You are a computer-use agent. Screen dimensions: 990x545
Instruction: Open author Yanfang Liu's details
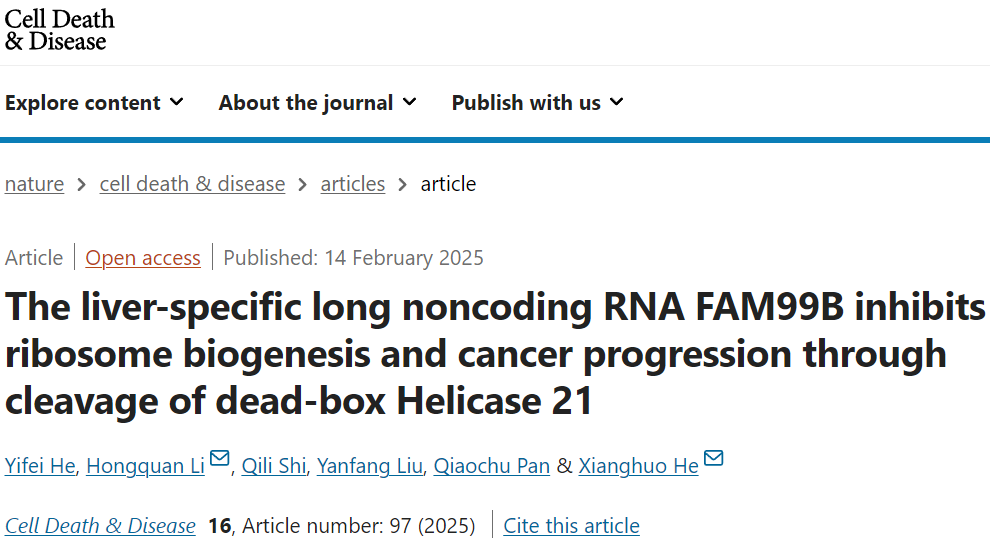click(x=369, y=465)
